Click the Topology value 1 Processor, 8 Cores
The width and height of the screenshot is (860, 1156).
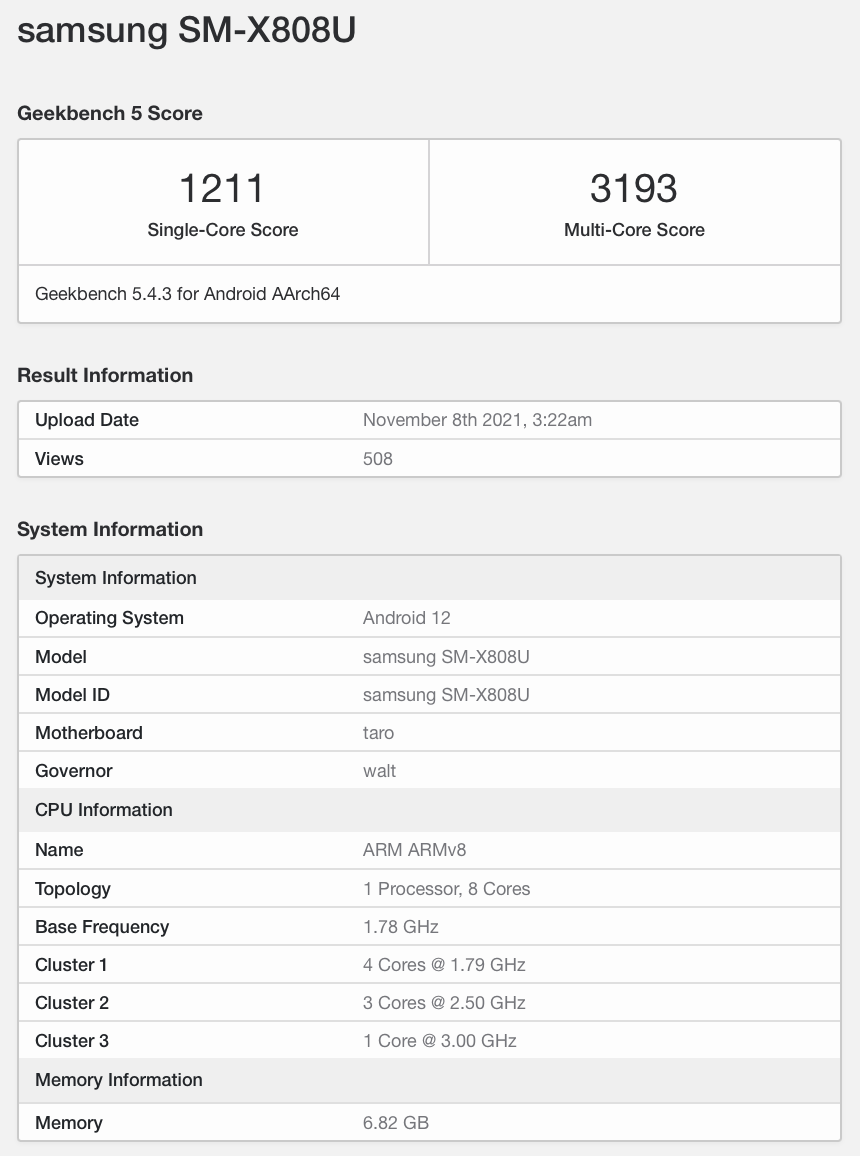(x=447, y=889)
